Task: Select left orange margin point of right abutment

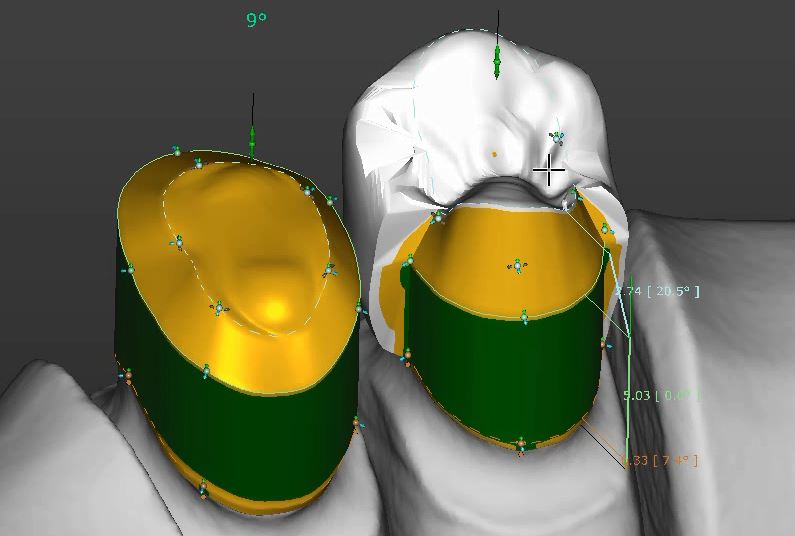Action: pyautogui.click(x=407, y=354)
